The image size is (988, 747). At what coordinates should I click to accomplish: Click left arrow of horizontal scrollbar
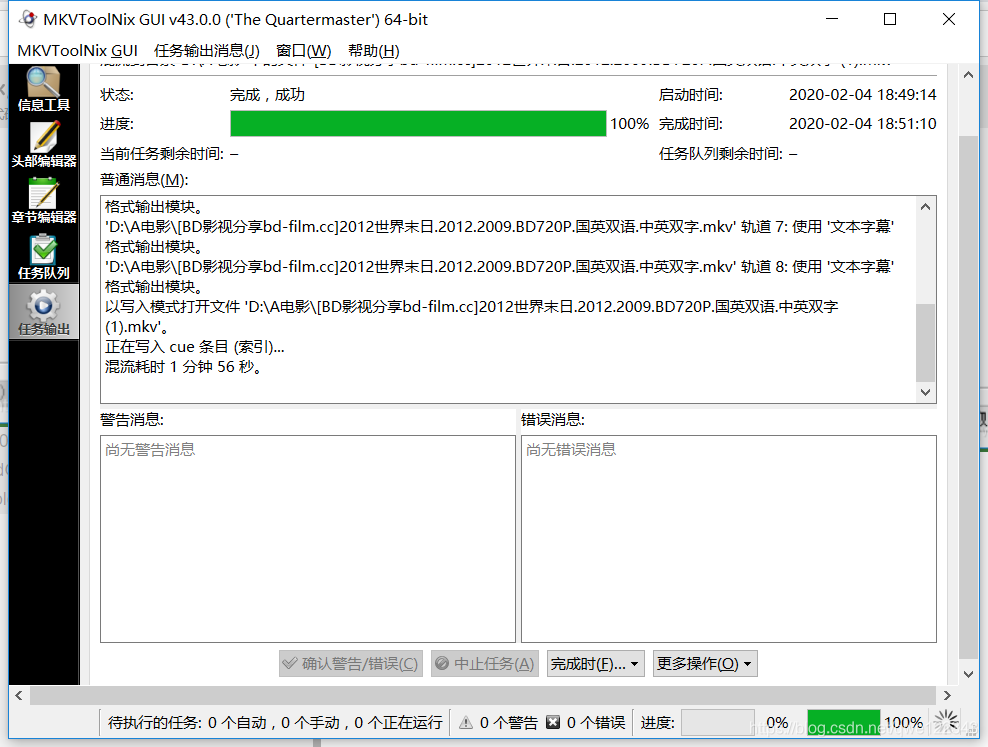[19, 695]
